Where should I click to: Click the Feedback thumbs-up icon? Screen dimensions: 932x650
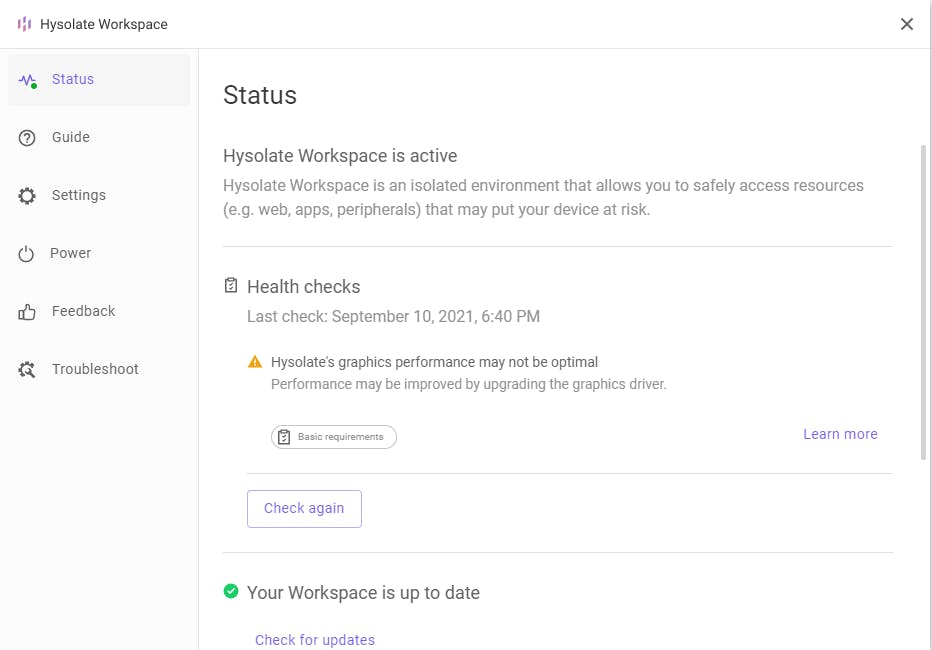click(27, 312)
